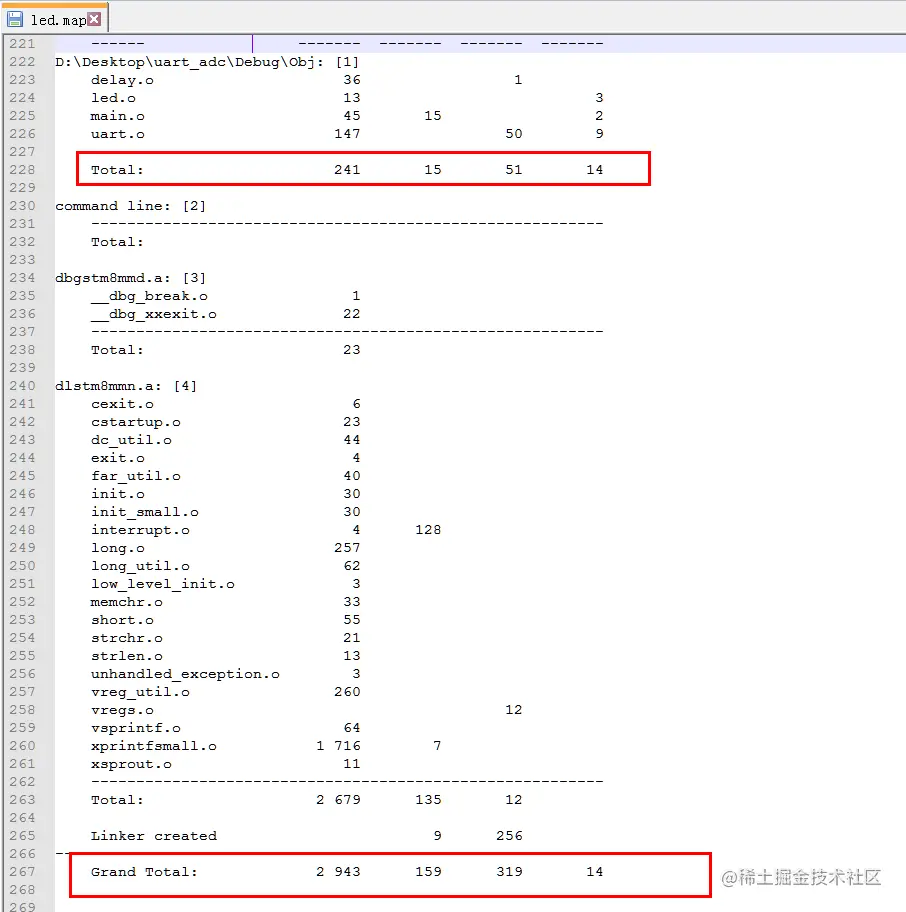Click the value 256 in Linker created row

point(509,836)
